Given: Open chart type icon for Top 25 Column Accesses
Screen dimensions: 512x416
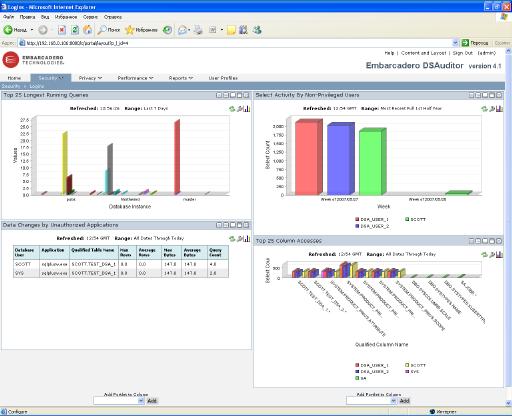Looking at the screenshot, I should (x=499, y=255).
